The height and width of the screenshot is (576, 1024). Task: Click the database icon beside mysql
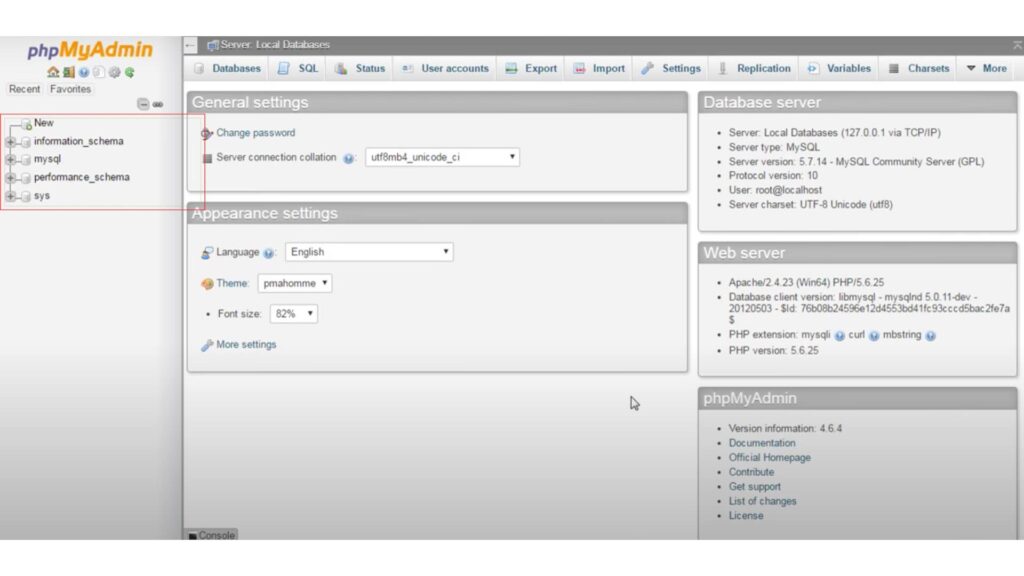click(x=25, y=159)
